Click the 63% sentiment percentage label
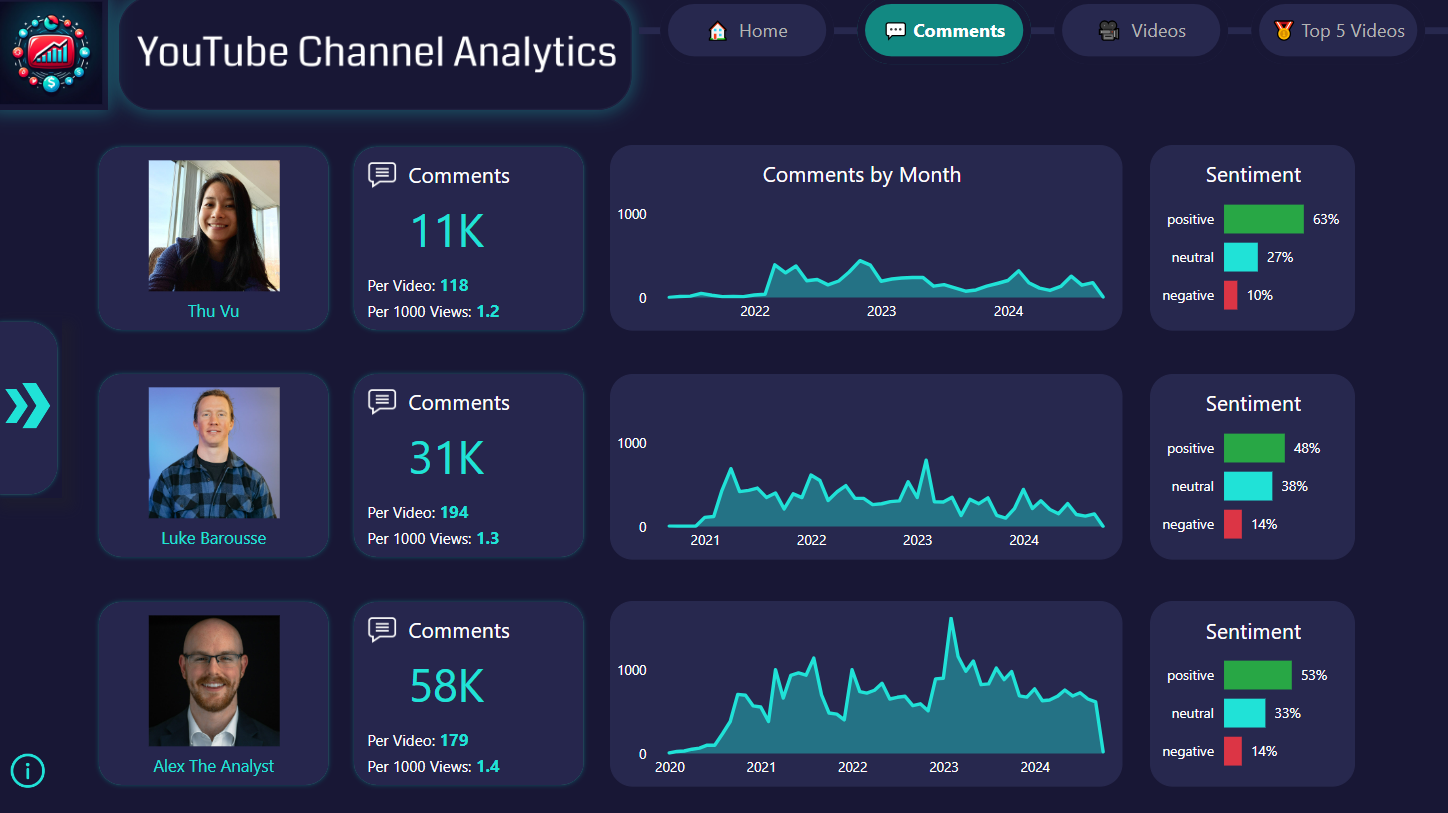1448x813 pixels. pyautogui.click(x=1326, y=219)
